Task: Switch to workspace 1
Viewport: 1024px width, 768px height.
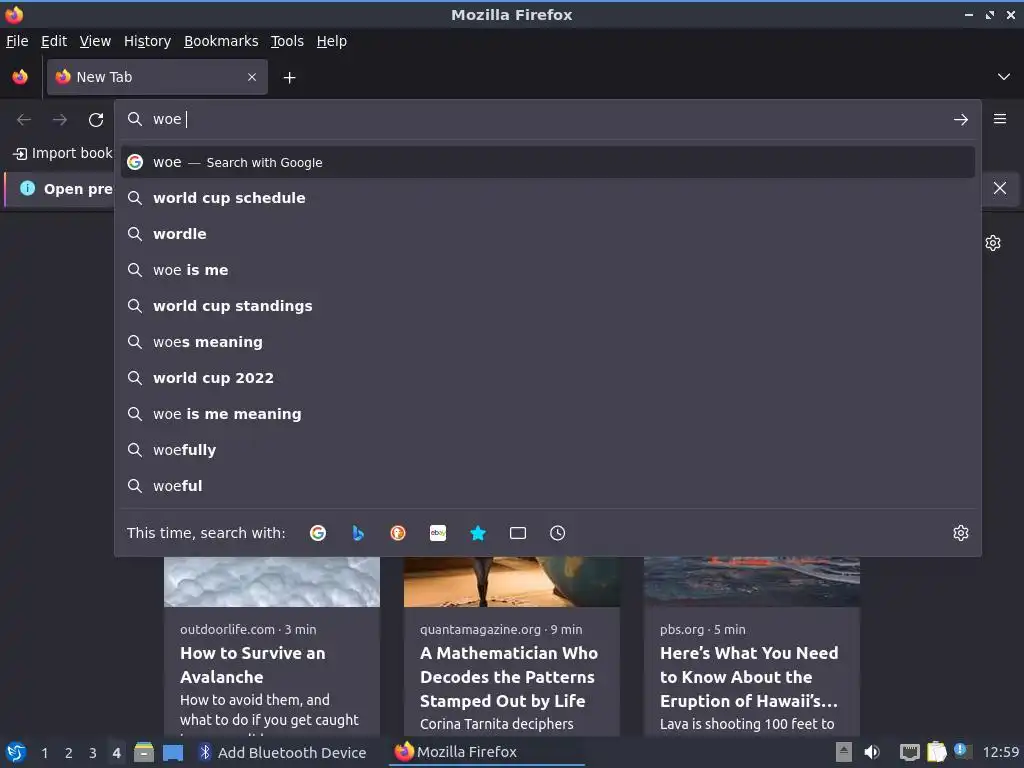Action: click(x=44, y=753)
